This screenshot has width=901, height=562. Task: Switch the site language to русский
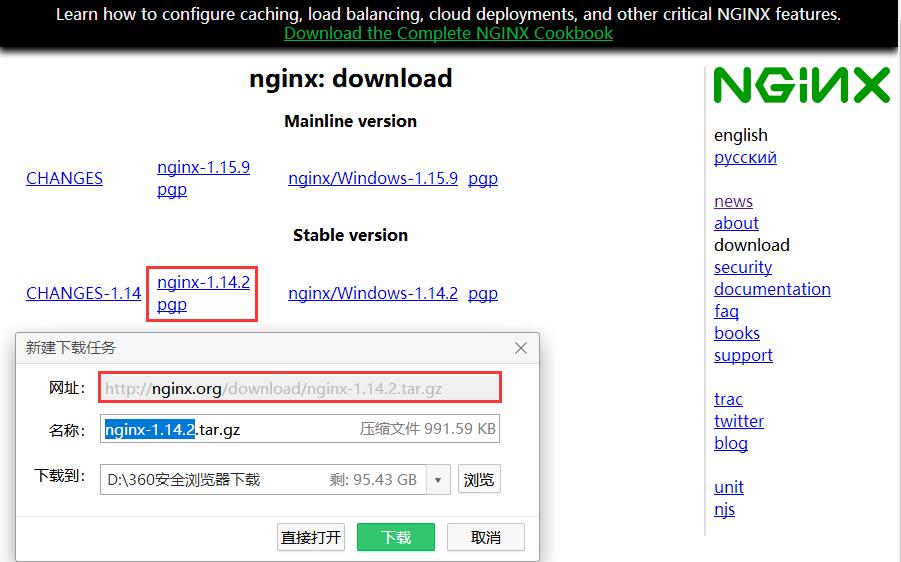coord(745,157)
